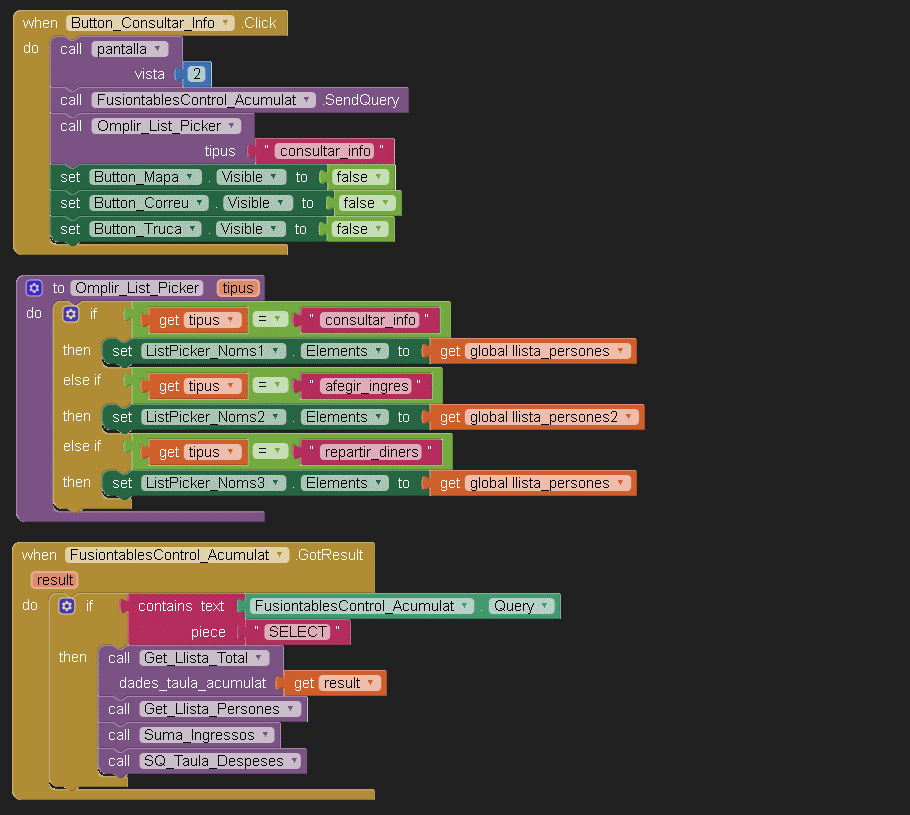This screenshot has height=815, width=910.
Task: Open ListPicker_Noms2 component dropdown
Action: click(x=277, y=417)
